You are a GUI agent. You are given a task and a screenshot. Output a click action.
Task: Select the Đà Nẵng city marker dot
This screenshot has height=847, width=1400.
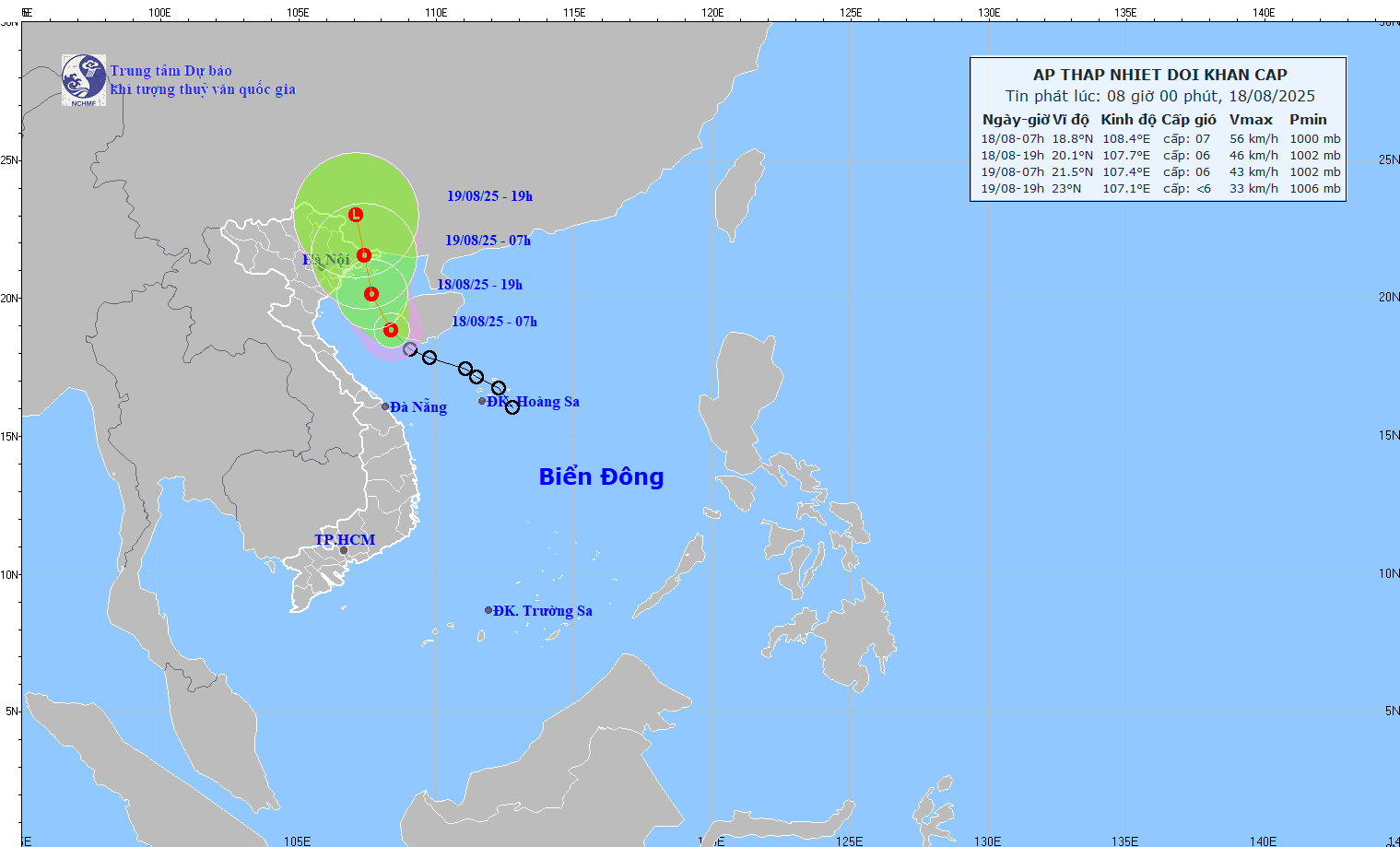point(386,406)
